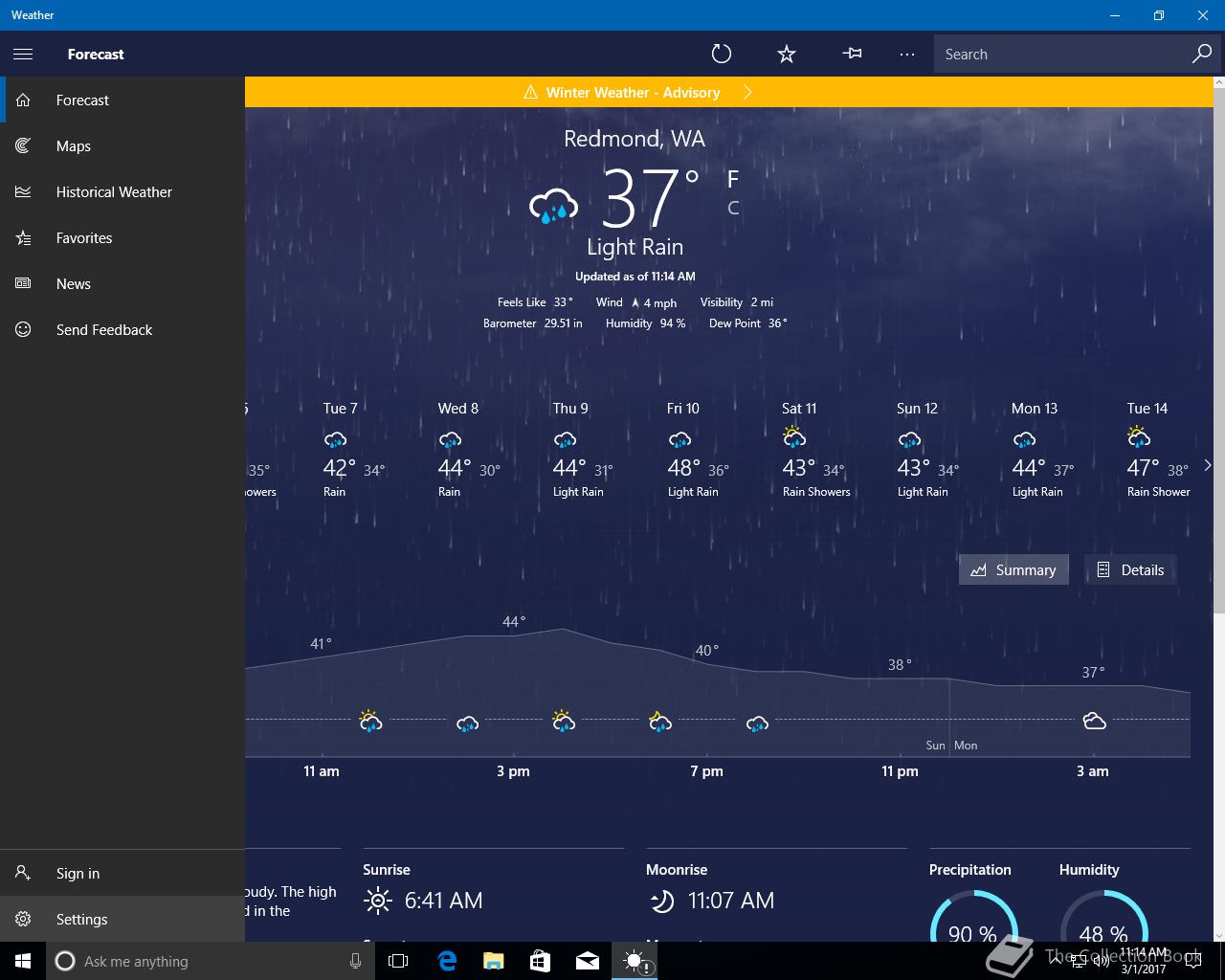Open Action Center notifications icon

1193,961
